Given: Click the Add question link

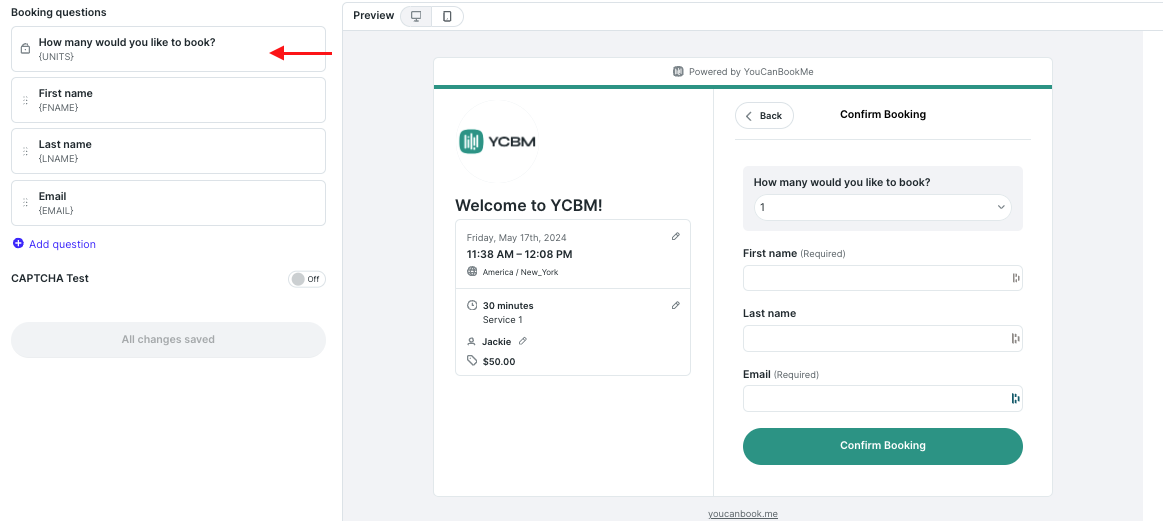Looking at the screenshot, I should coord(62,244).
